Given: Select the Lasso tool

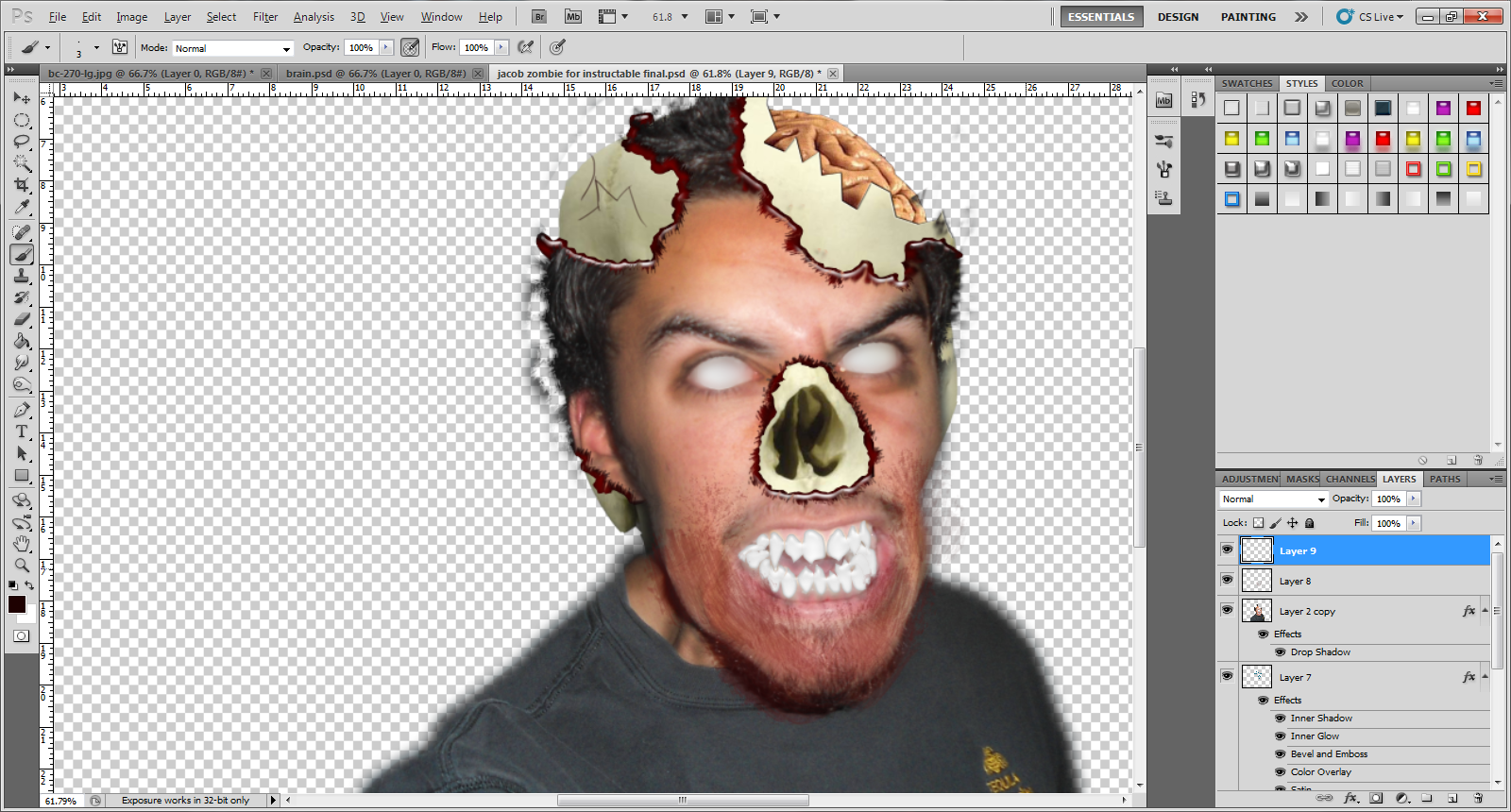Looking at the screenshot, I should tap(21, 142).
